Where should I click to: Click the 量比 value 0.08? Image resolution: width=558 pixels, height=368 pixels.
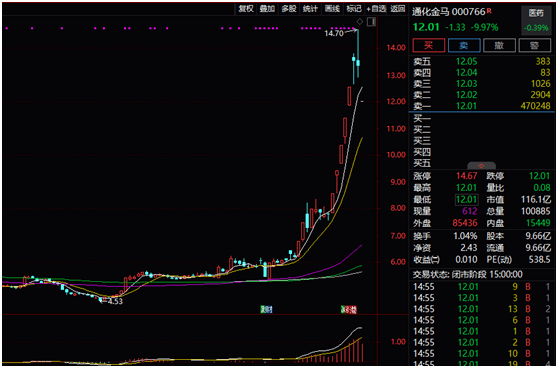[x=542, y=188]
